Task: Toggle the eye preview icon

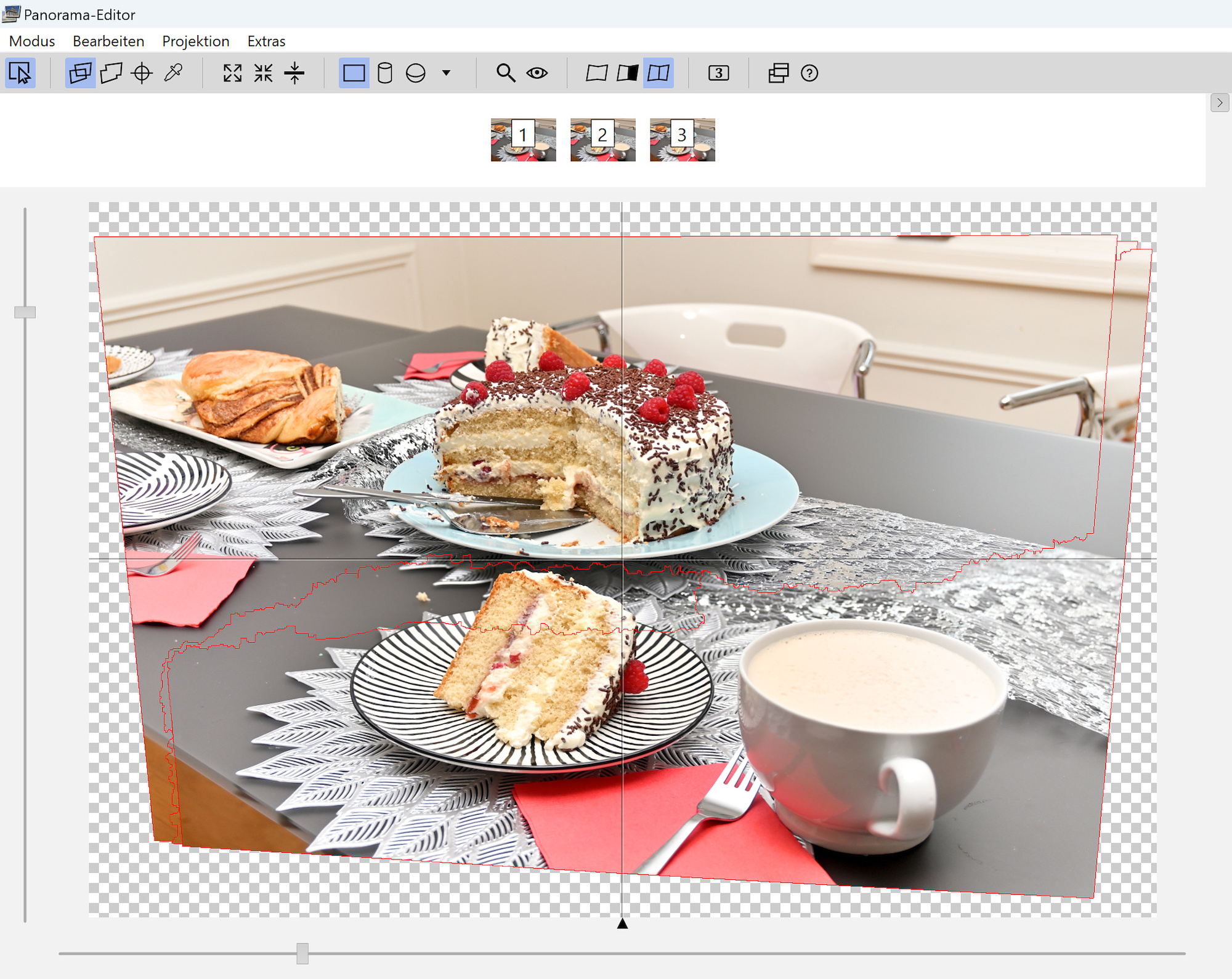Action: (x=537, y=73)
